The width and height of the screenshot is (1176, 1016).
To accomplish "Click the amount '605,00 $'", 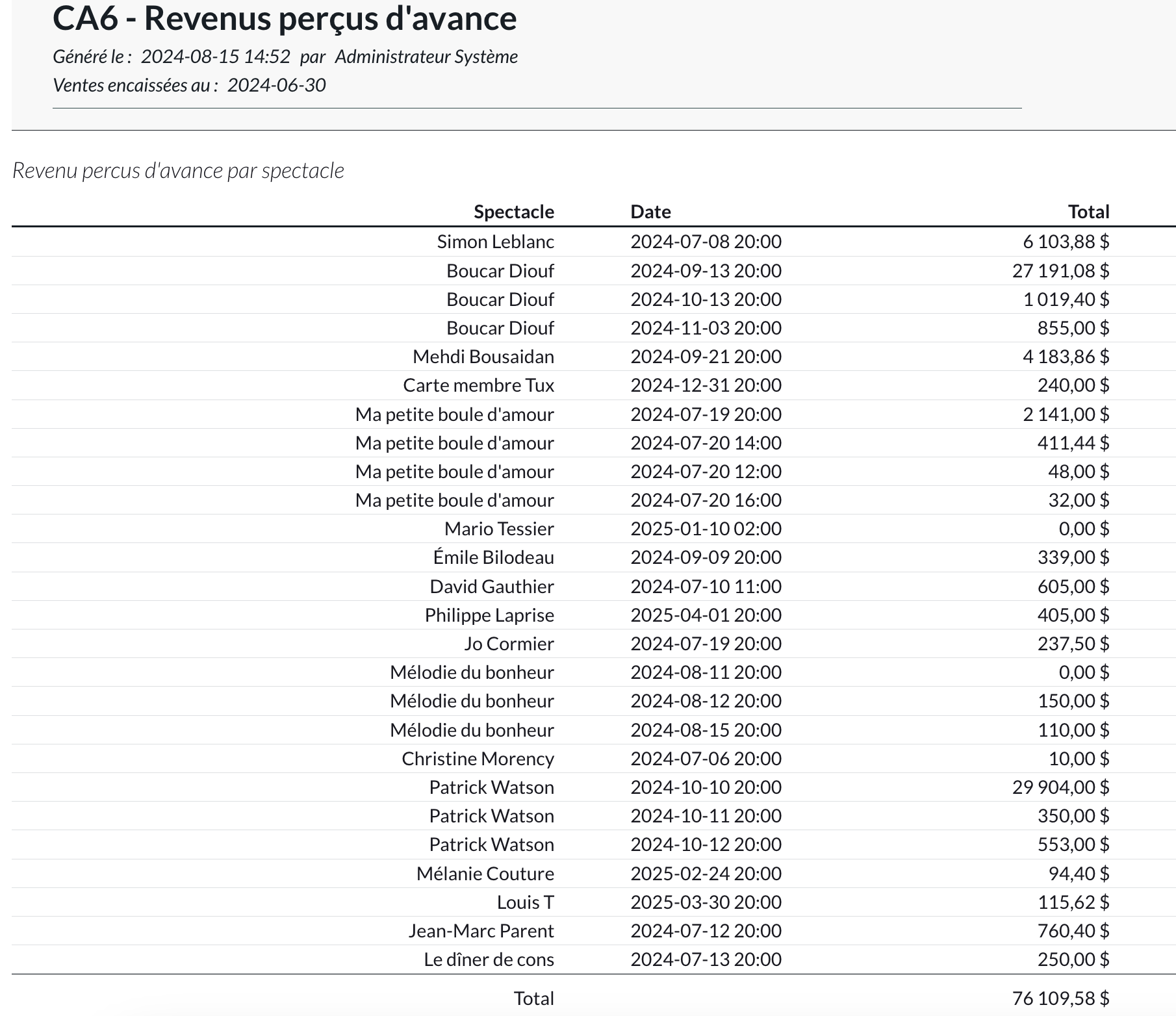I will tap(1073, 587).
